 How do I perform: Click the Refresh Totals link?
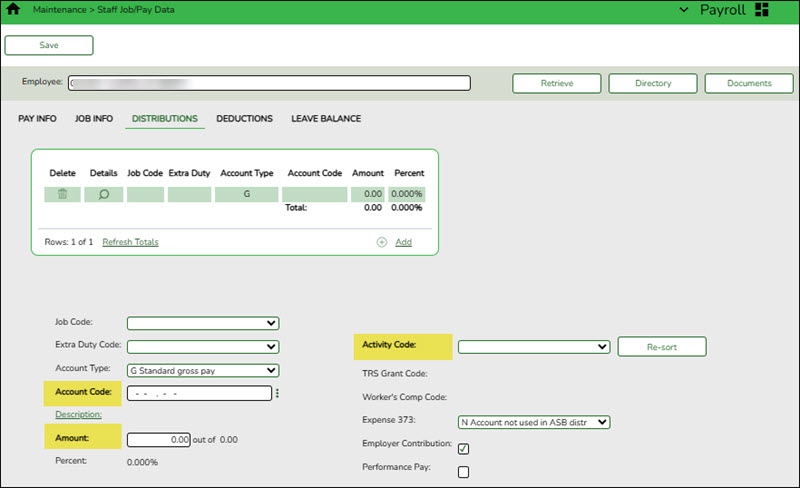pyautogui.click(x=130, y=242)
